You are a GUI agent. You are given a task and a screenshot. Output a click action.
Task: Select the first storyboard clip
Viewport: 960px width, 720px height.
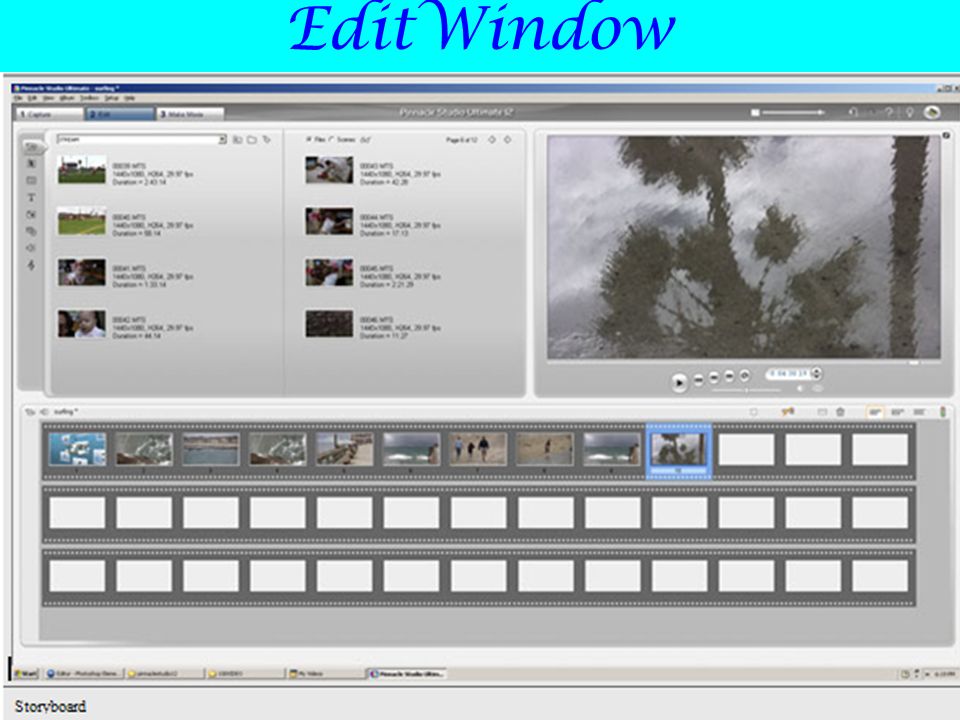coord(77,449)
